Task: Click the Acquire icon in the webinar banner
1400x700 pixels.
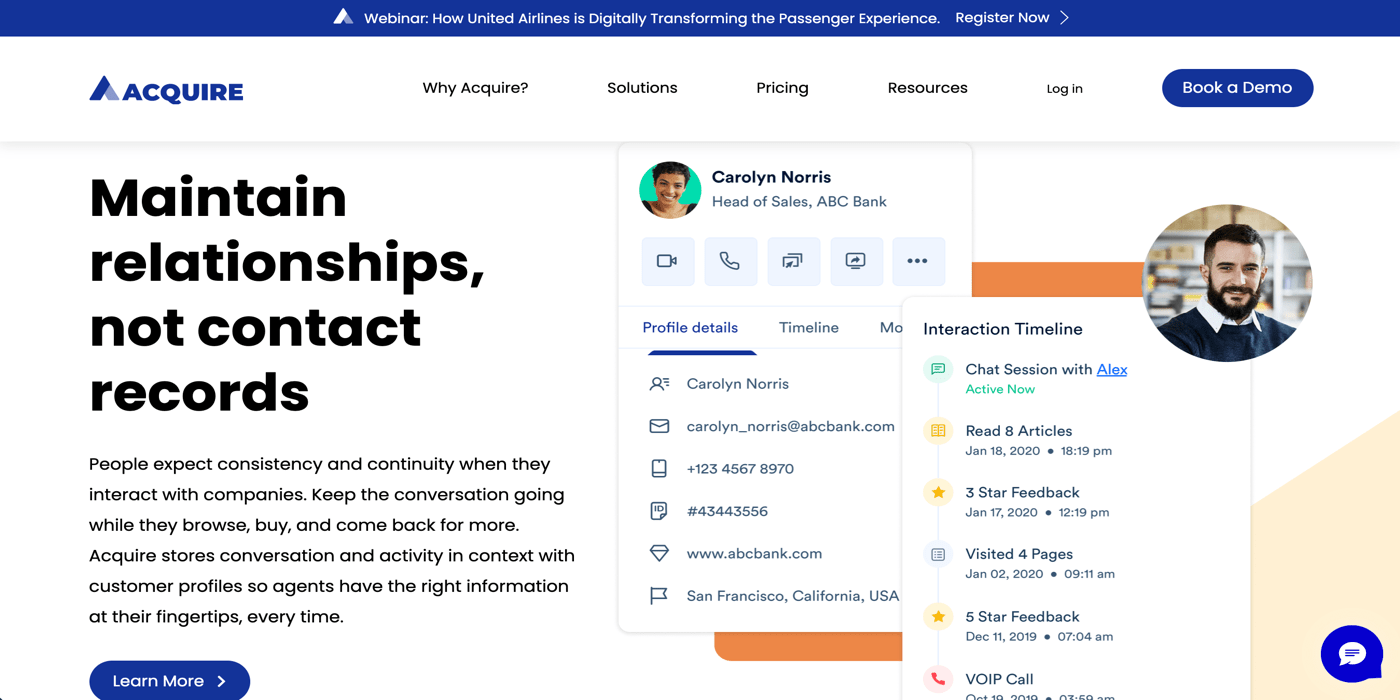Action: pos(343,17)
